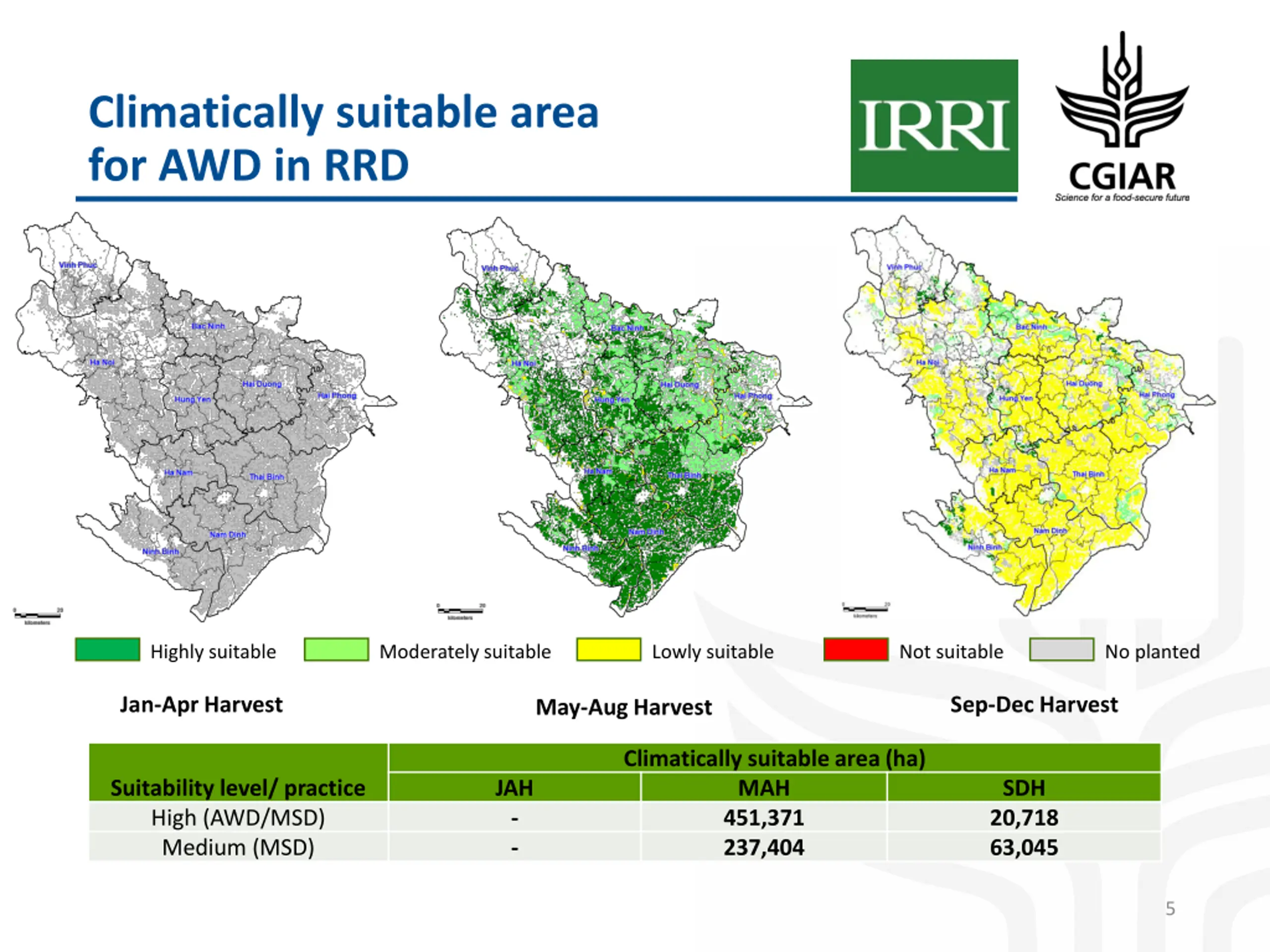
Task: Click the 'Hai Duong' label on Sep-Dec map
Action: click(x=1084, y=383)
